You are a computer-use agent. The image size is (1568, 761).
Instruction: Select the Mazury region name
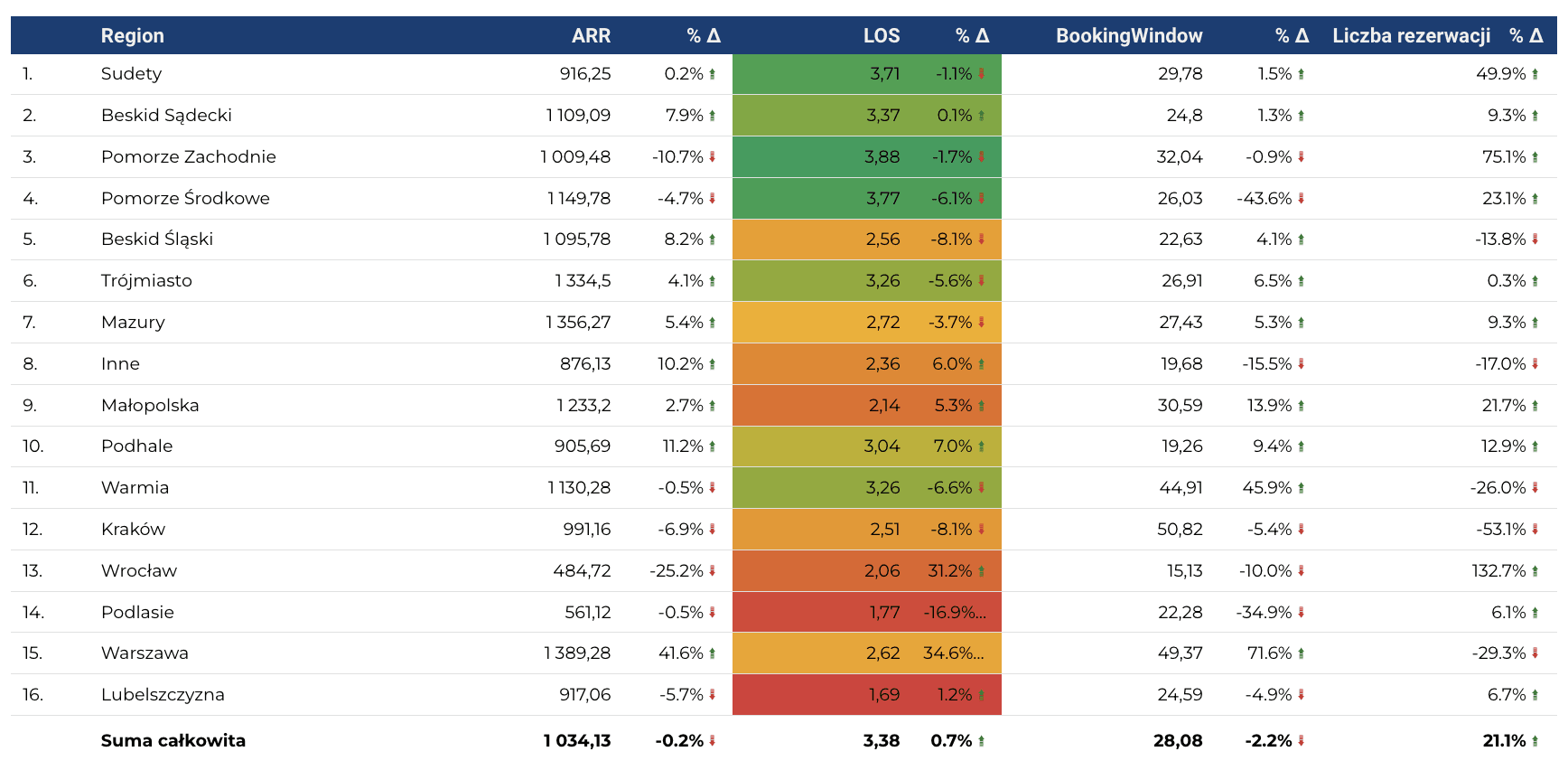click(133, 323)
